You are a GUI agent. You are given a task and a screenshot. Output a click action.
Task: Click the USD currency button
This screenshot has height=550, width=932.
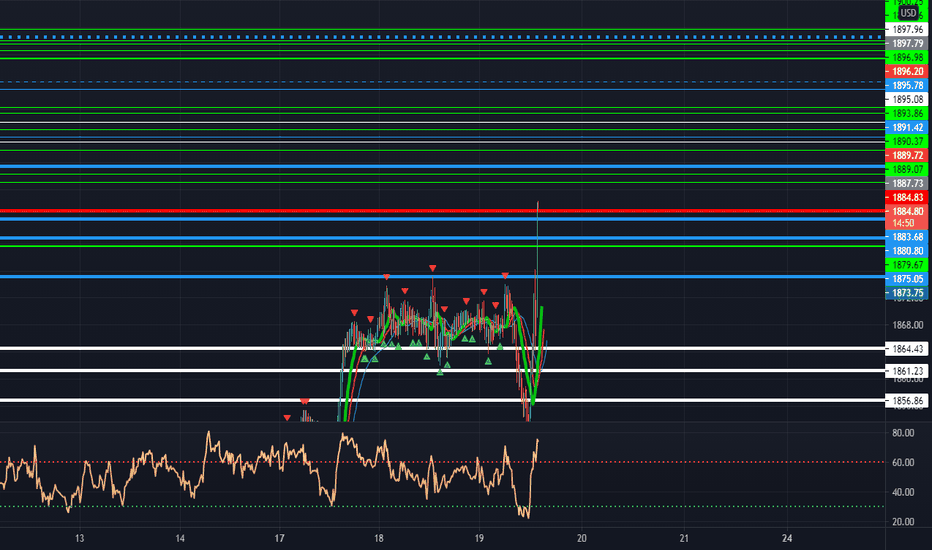908,13
